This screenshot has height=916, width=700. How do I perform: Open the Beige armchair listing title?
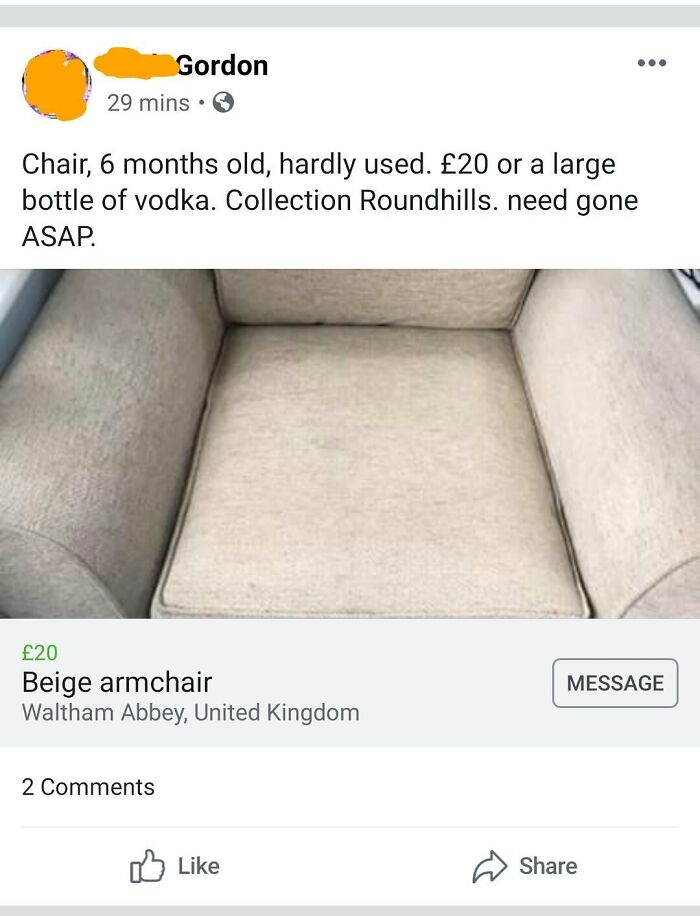pos(118,684)
